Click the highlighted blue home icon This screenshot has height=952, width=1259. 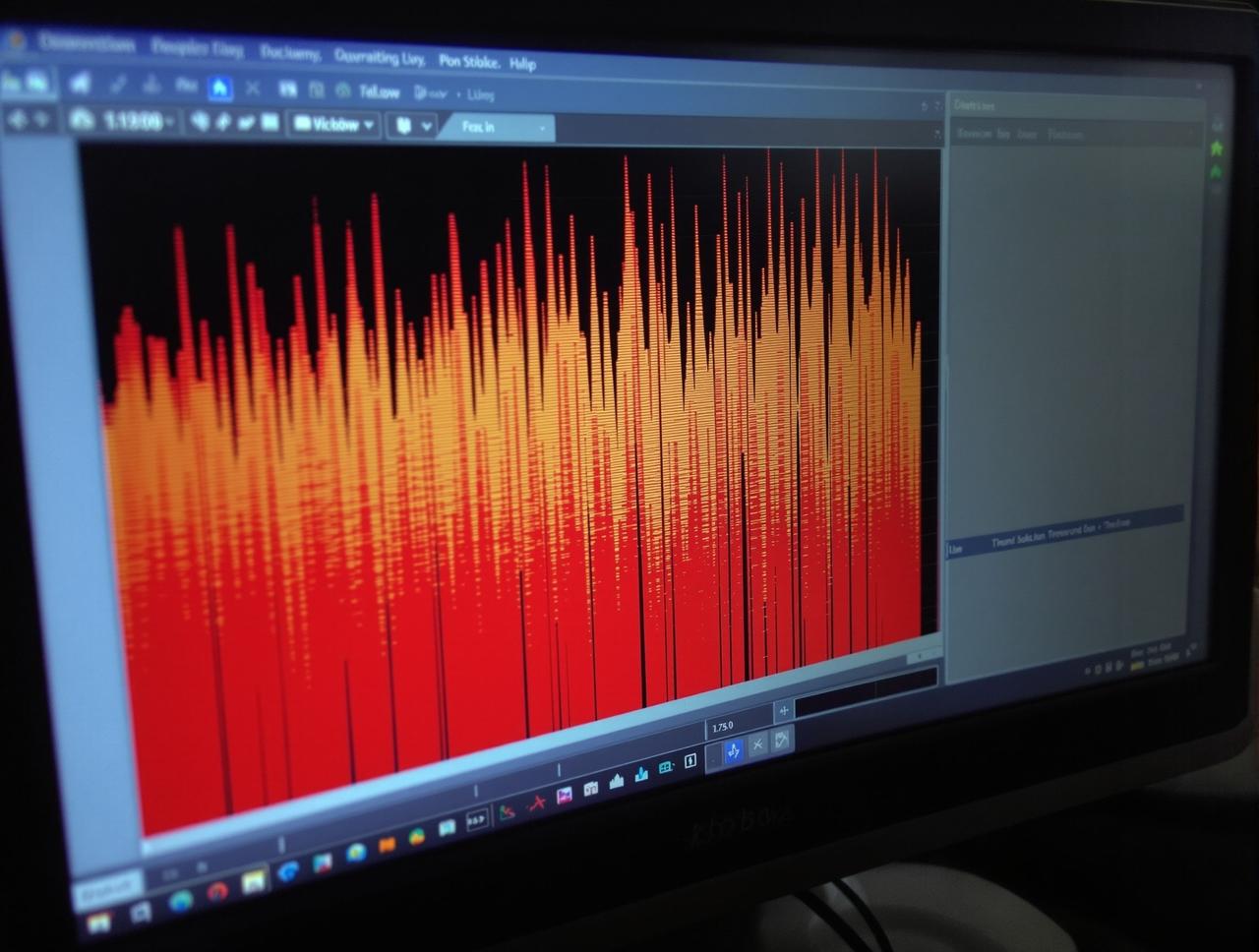coord(219,89)
